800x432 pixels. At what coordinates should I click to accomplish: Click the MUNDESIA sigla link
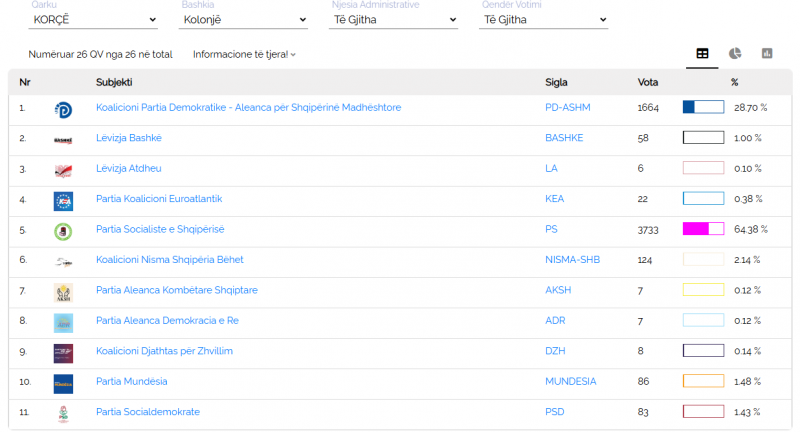pyautogui.click(x=570, y=381)
